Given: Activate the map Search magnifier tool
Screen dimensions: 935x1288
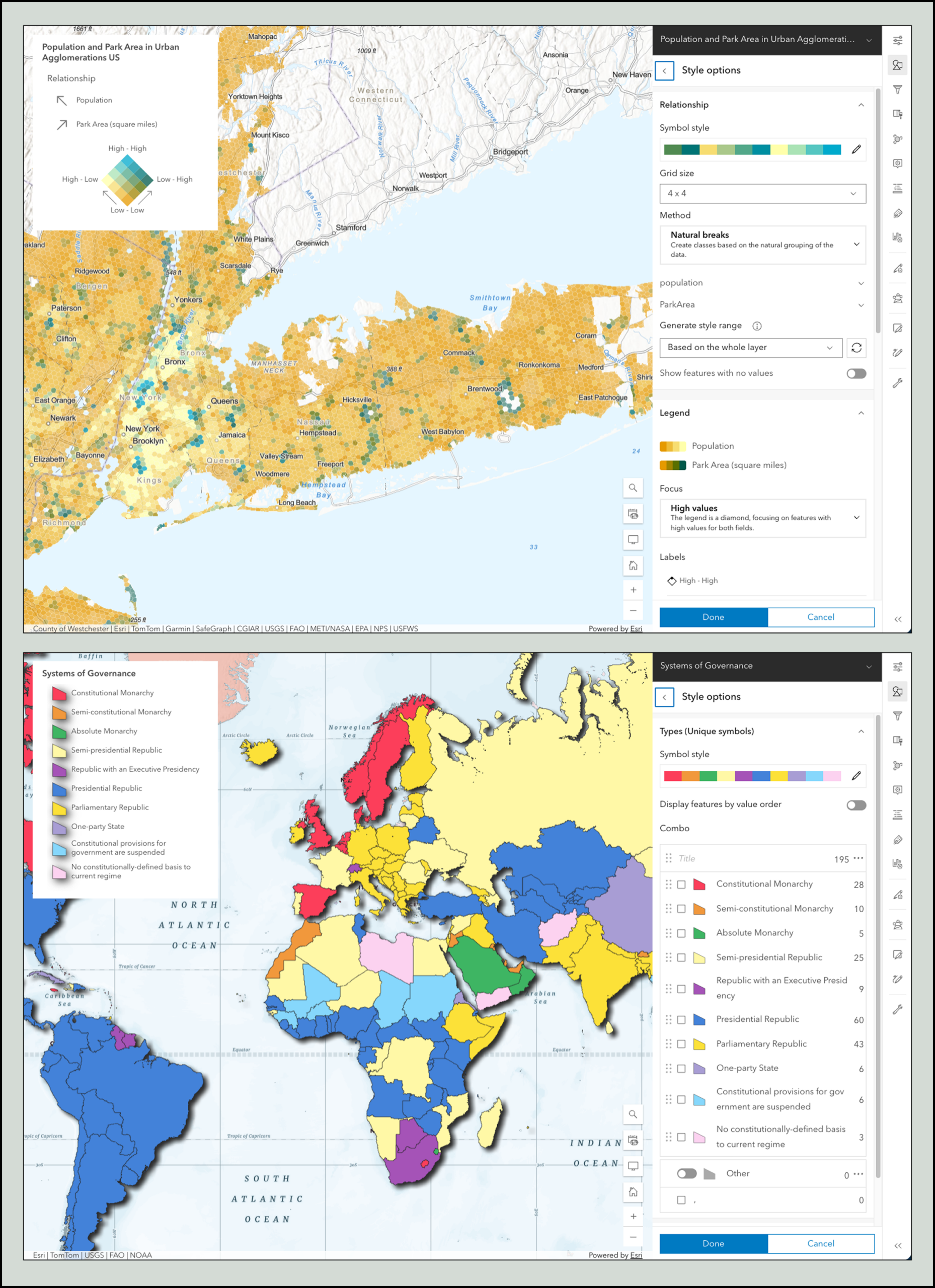Looking at the screenshot, I should point(633,487).
